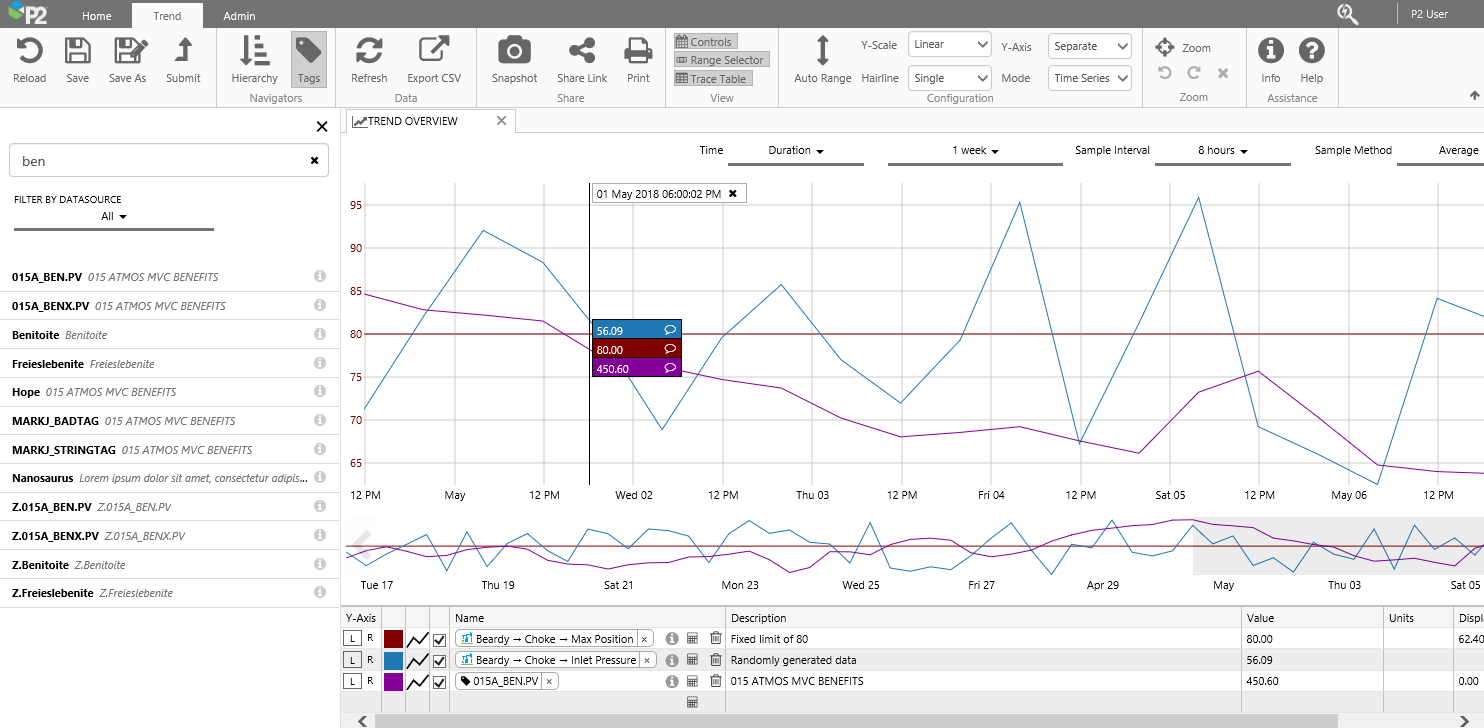Delete the Max Position trace with trash icon
Screen dimensions: 1484x728
coord(715,639)
